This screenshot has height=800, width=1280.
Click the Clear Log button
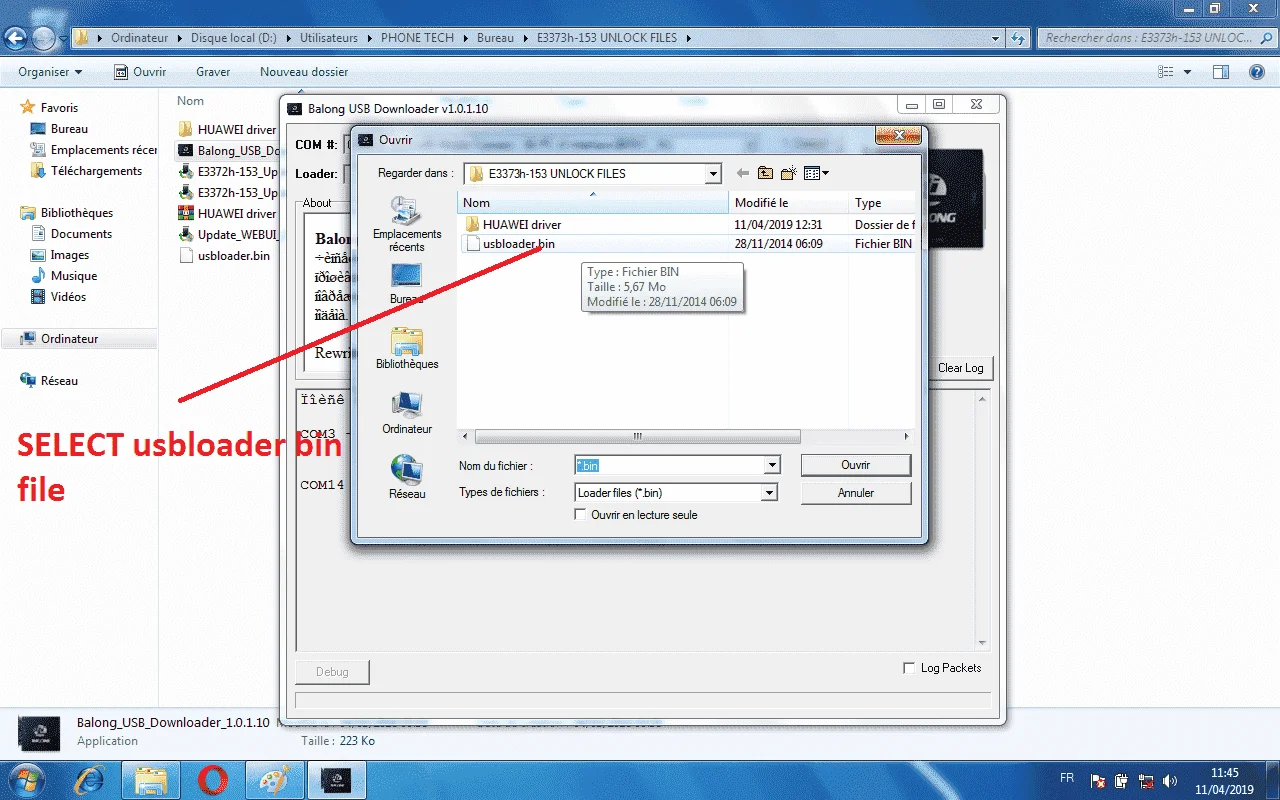pyautogui.click(x=961, y=368)
